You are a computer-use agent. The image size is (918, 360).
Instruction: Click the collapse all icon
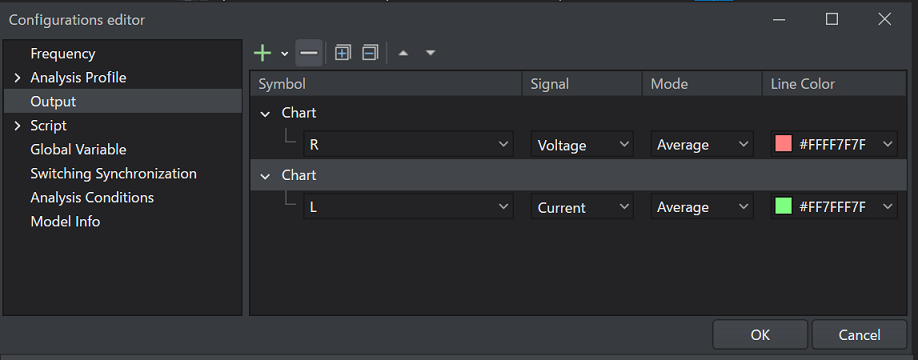click(x=369, y=53)
